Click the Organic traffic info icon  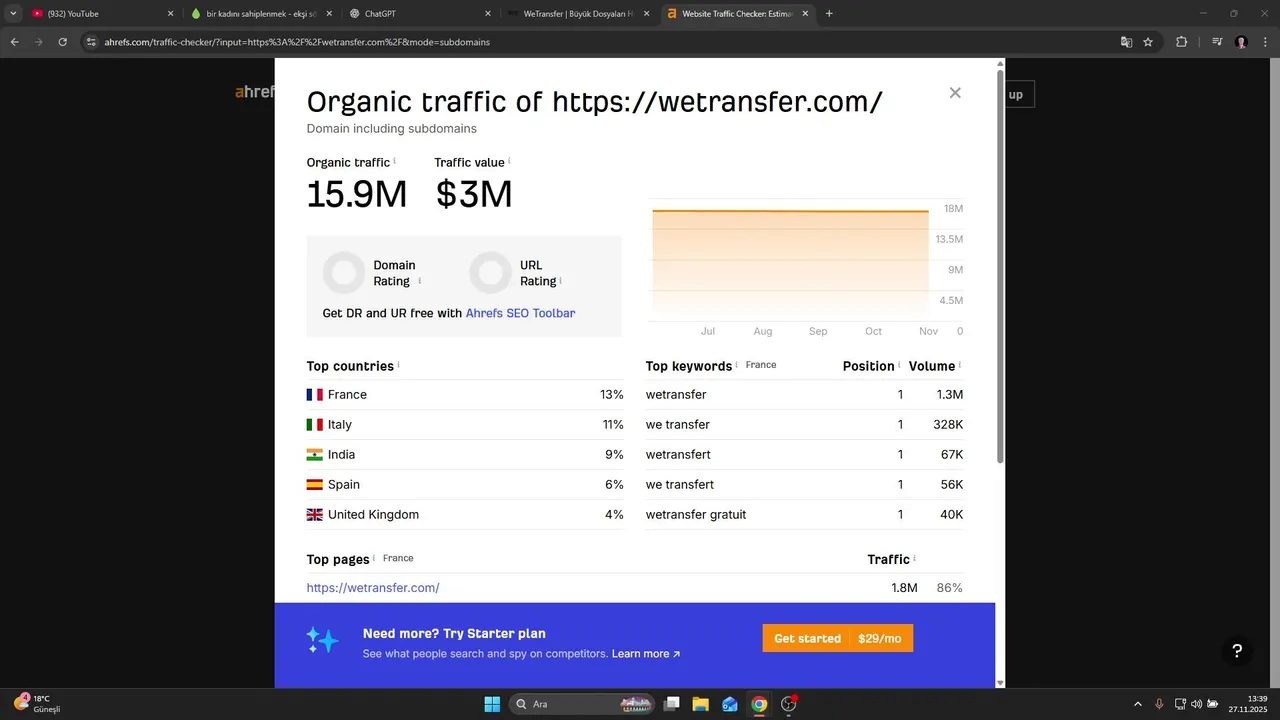click(x=394, y=160)
